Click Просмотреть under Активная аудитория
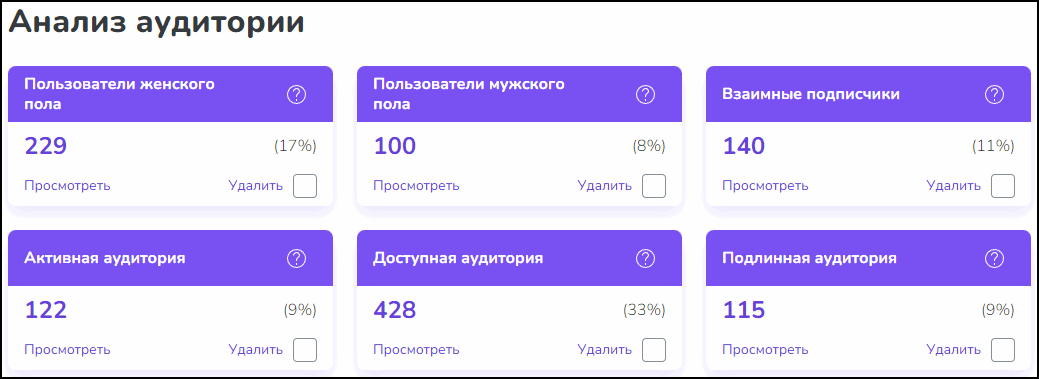Screen dimensions: 1039x379 pos(68,349)
